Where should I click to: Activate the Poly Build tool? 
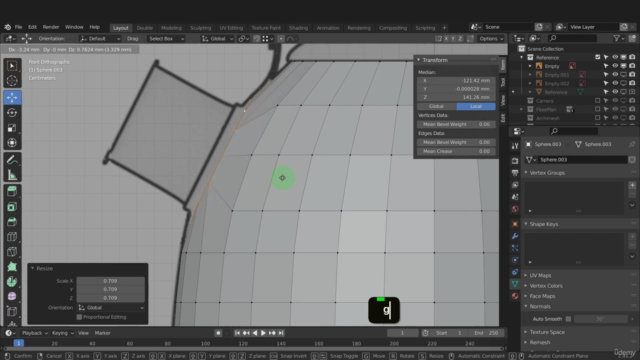click(12, 267)
